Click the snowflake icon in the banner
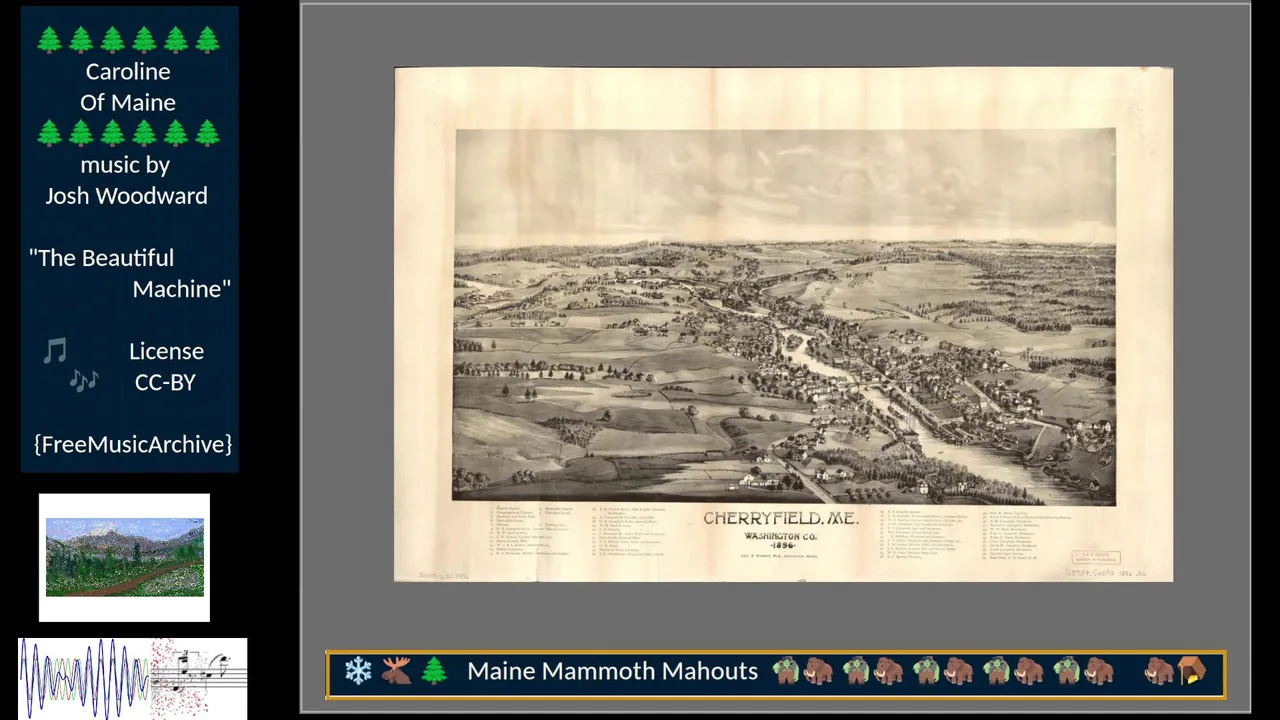Viewport: 1280px width, 720px height. click(358, 671)
